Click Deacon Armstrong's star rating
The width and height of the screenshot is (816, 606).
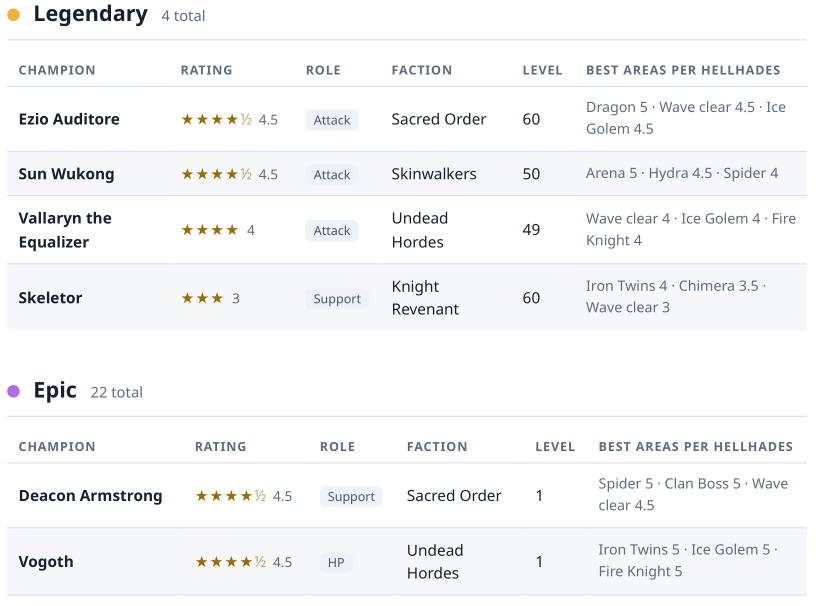244,496
